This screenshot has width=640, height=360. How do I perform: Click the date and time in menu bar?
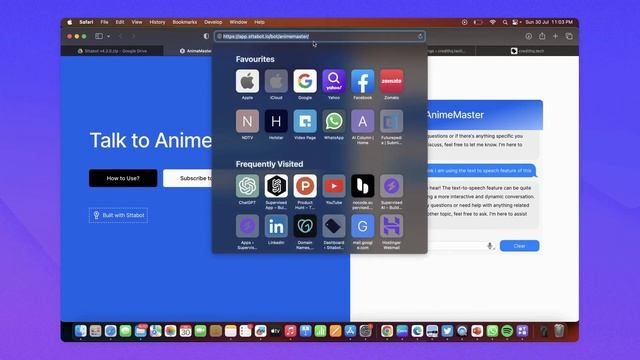tap(549, 22)
